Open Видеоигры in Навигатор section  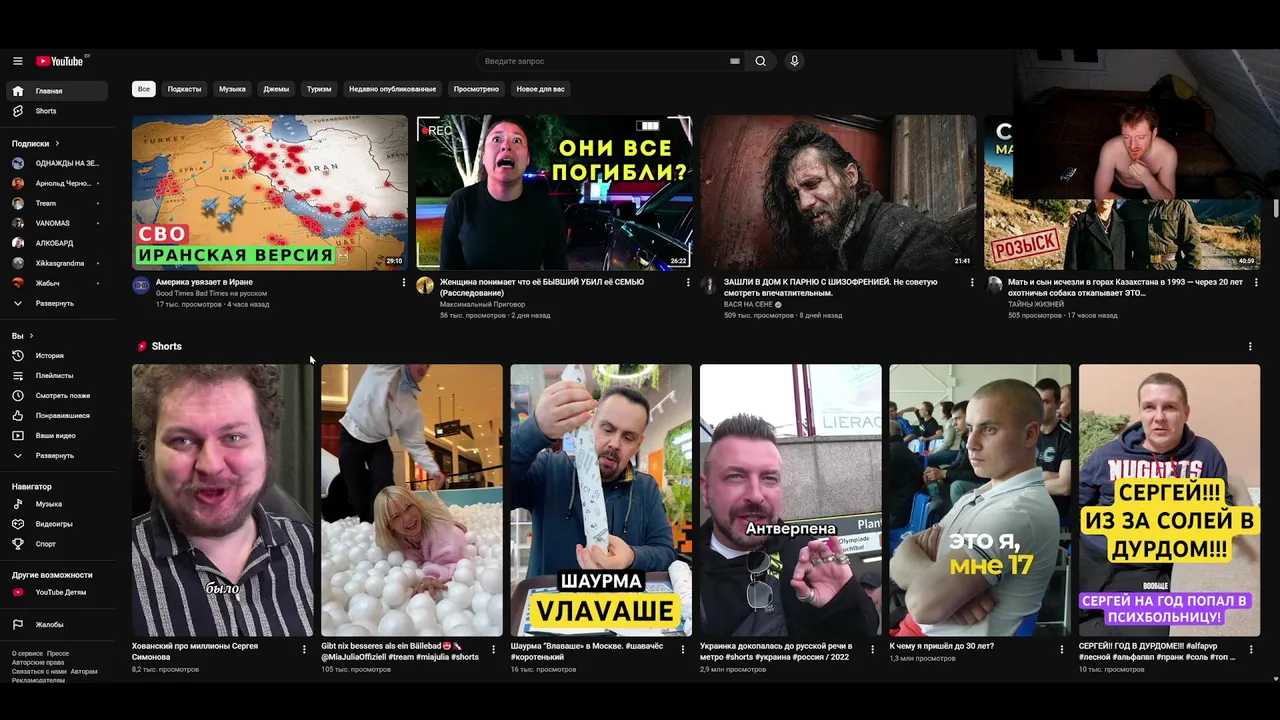click(x=57, y=524)
